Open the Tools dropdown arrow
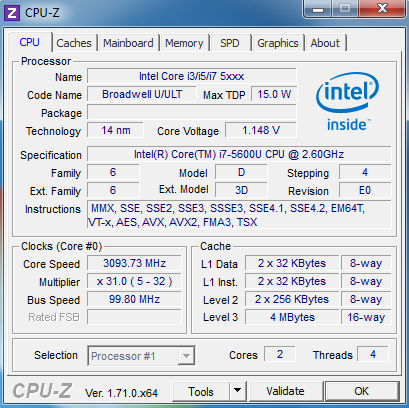This screenshot has height=408, width=409. tap(238, 391)
